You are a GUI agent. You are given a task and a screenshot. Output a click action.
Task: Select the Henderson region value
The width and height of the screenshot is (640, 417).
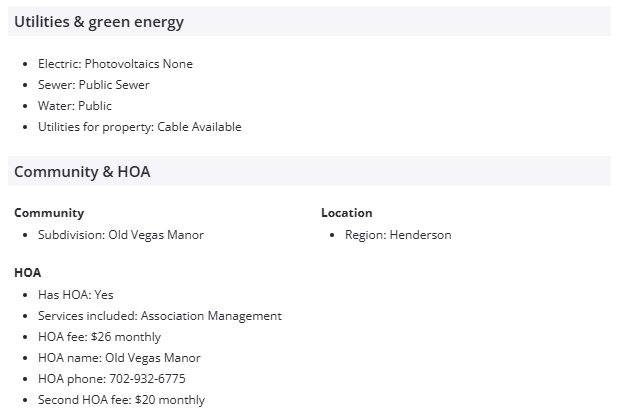(420, 235)
